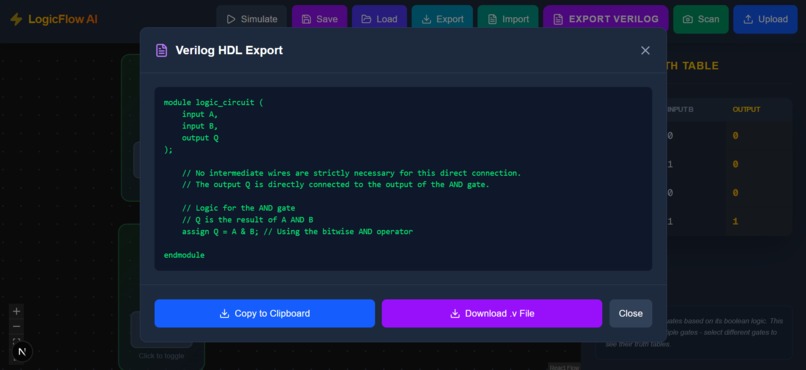Open the Load circuit button
This screenshot has height=370, width=806.
pos(379,19)
